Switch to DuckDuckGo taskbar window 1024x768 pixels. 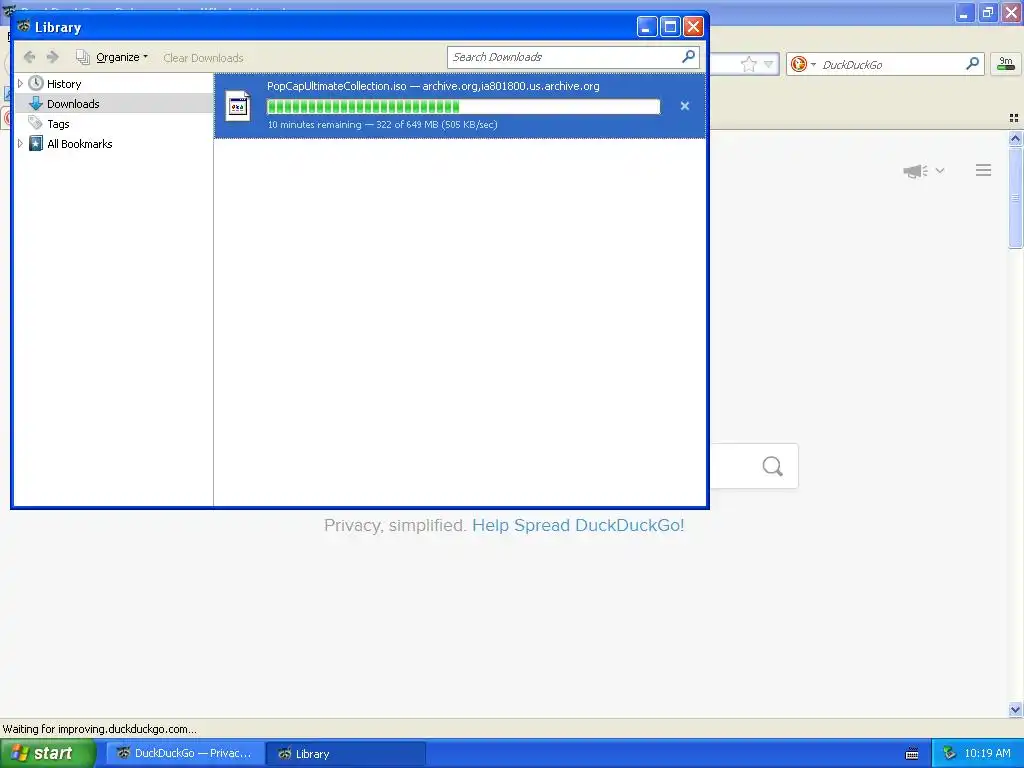tap(185, 754)
